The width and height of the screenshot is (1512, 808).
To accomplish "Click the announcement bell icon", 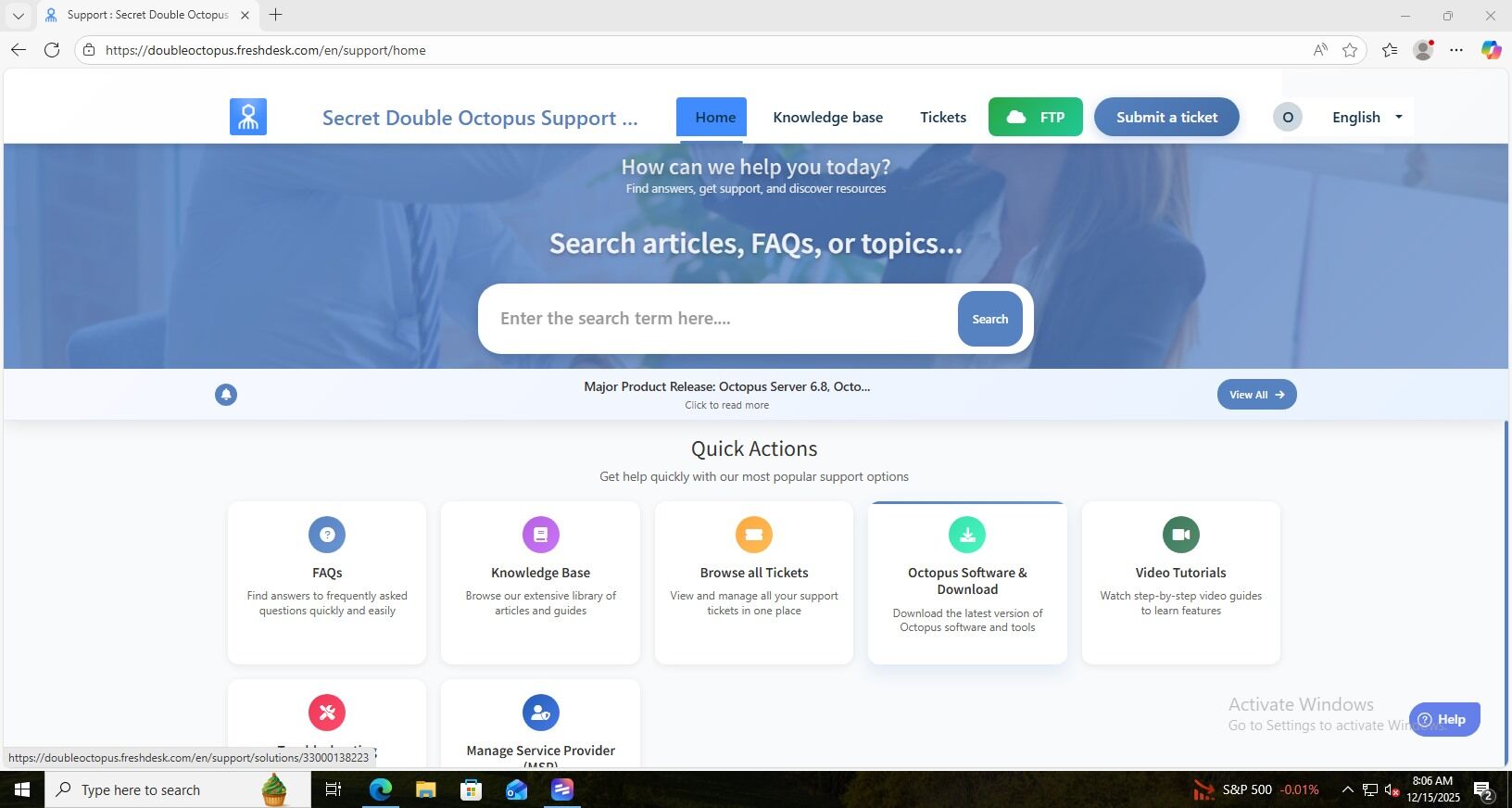I will [x=226, y=395].
